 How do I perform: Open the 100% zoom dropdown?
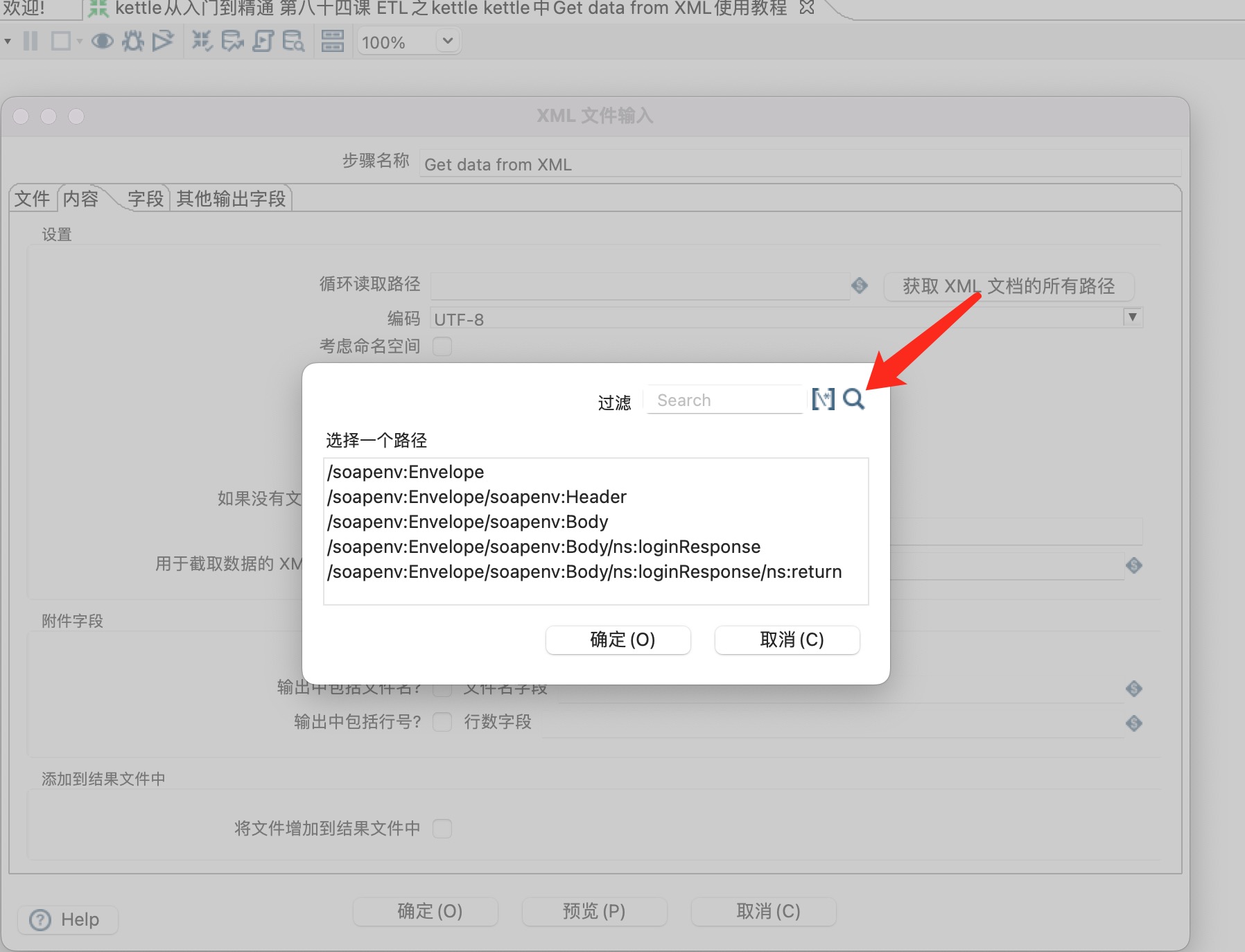click(x=447, y=41)
